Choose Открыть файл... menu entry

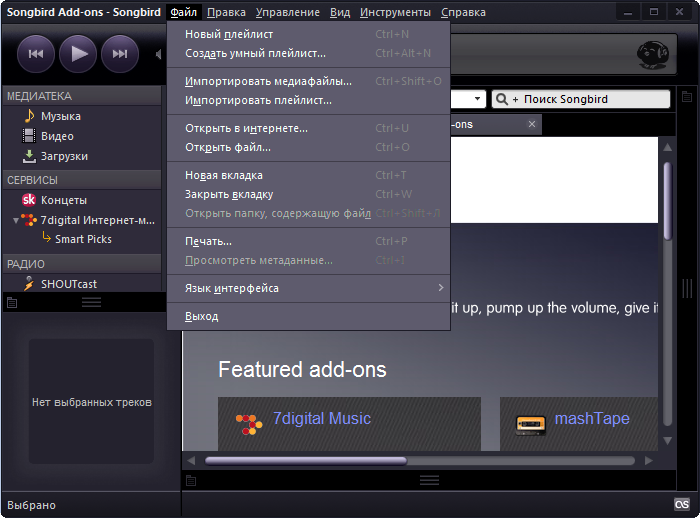click(x=308, y=147)
